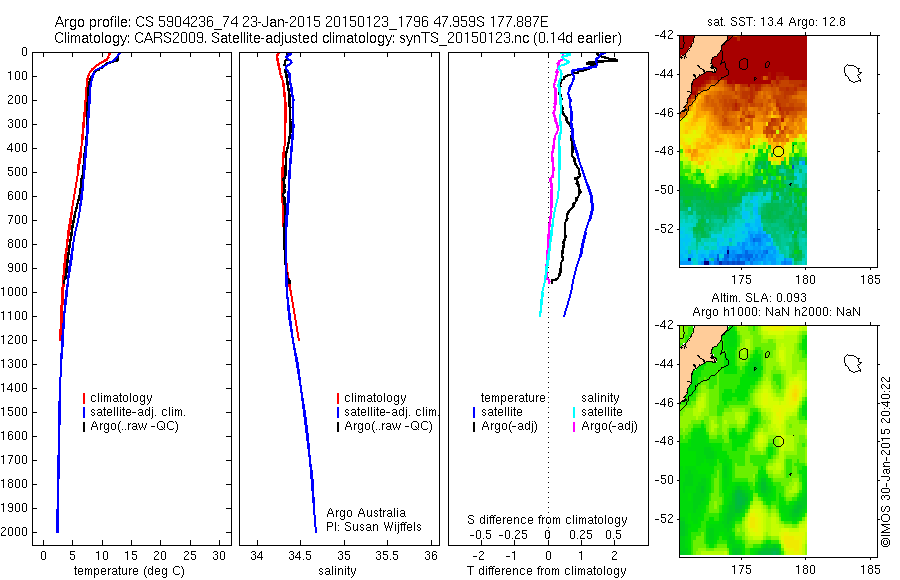Image resolution: width=900 pixels, height=580 pixels.
Task: Click the 'salinity' x-axis label under salinity plot
Action: coord(338,571)
